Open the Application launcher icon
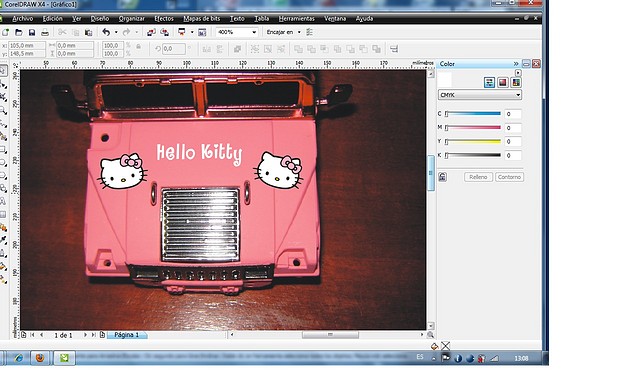The height and width of the screenshot is (384, 640). coord(182,32)
